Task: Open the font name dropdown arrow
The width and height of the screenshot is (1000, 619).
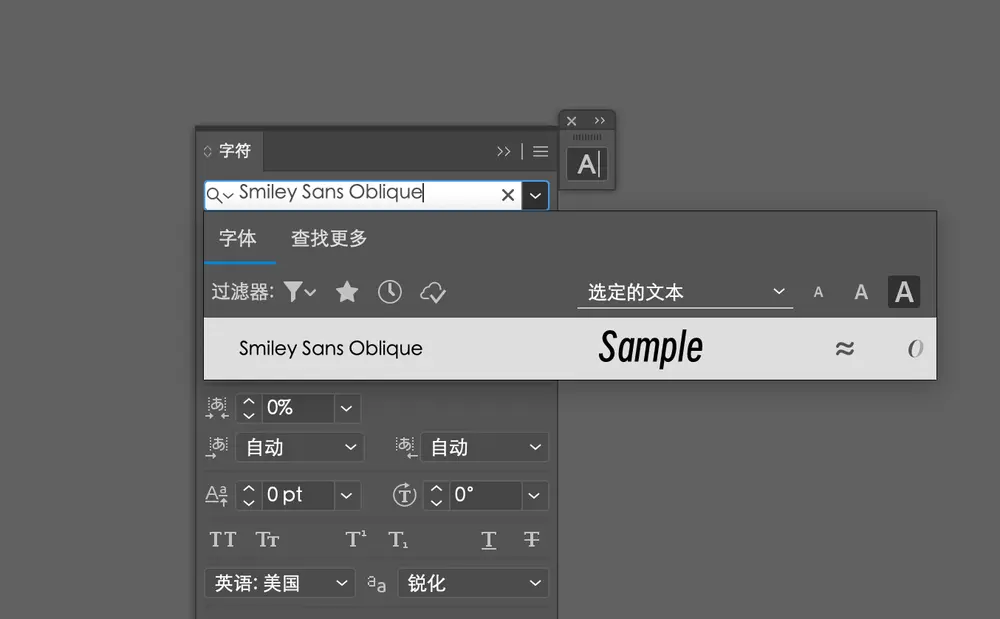Action: (x=536, y=195)
